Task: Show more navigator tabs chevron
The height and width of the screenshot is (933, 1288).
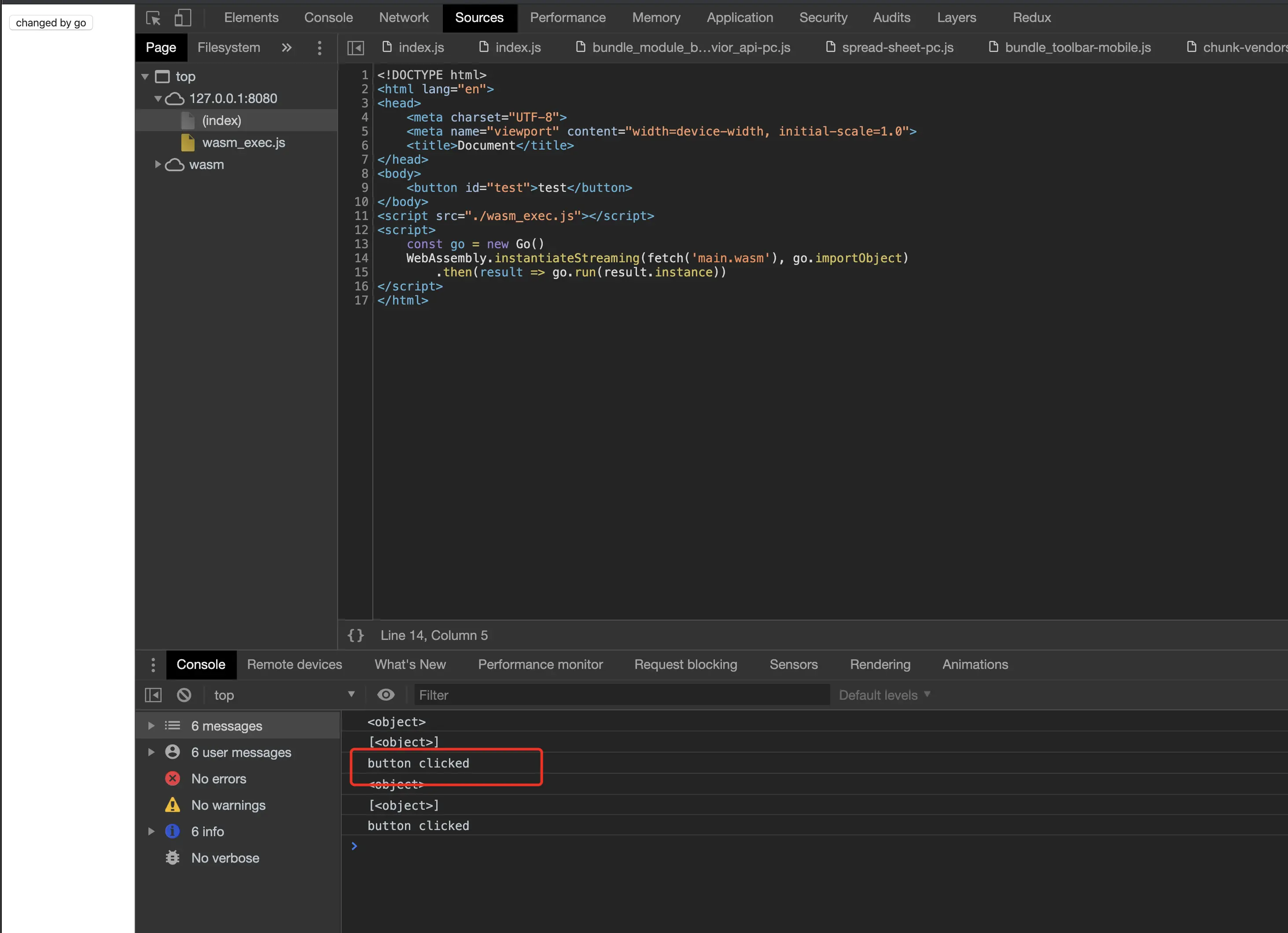Action: pyautogui.click(x=287, y=48)
